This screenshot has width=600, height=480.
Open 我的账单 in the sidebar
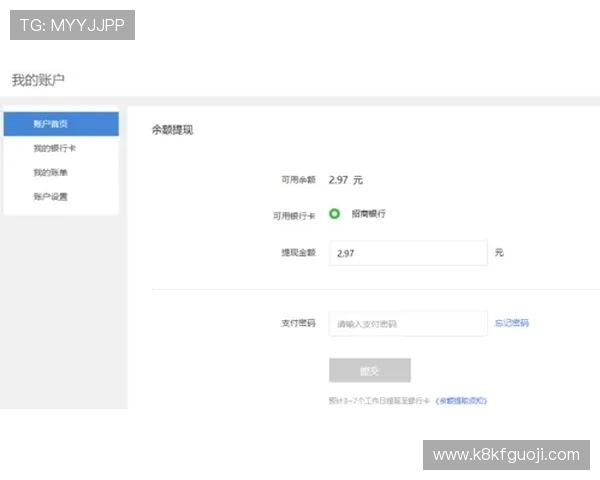point(50,173)
